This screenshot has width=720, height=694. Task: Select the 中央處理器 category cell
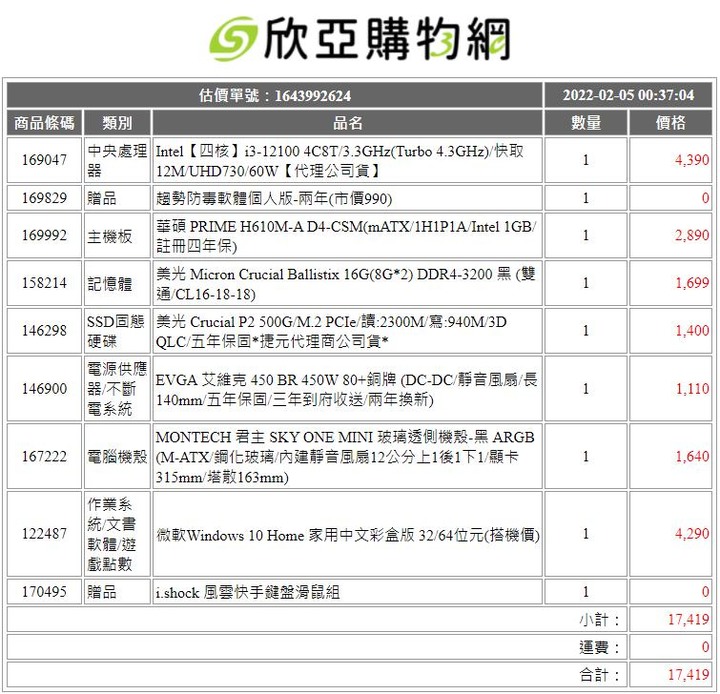pos(117,160)
